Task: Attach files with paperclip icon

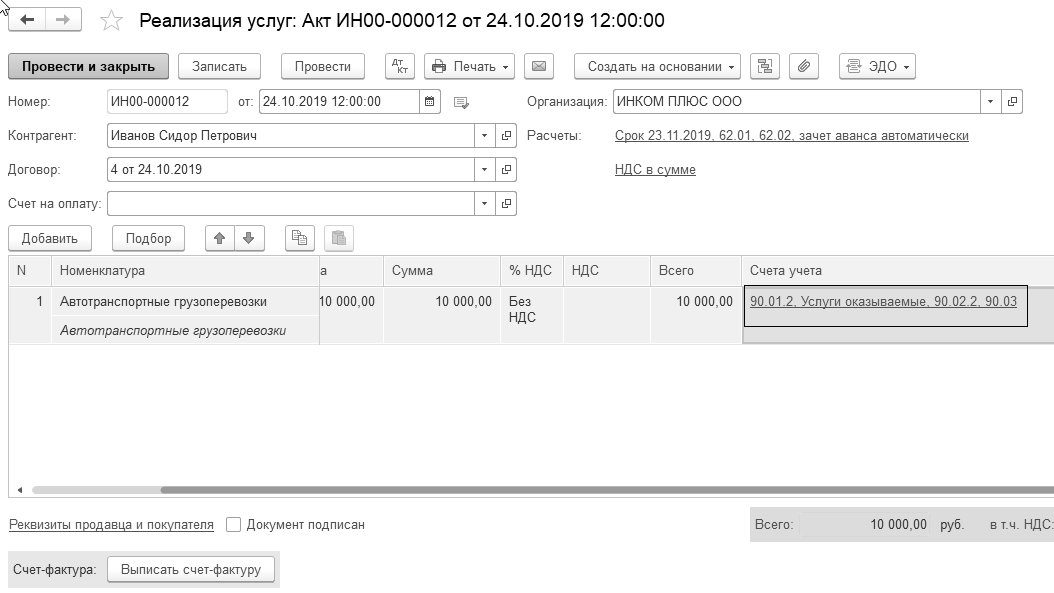Action: click(803, 67)
